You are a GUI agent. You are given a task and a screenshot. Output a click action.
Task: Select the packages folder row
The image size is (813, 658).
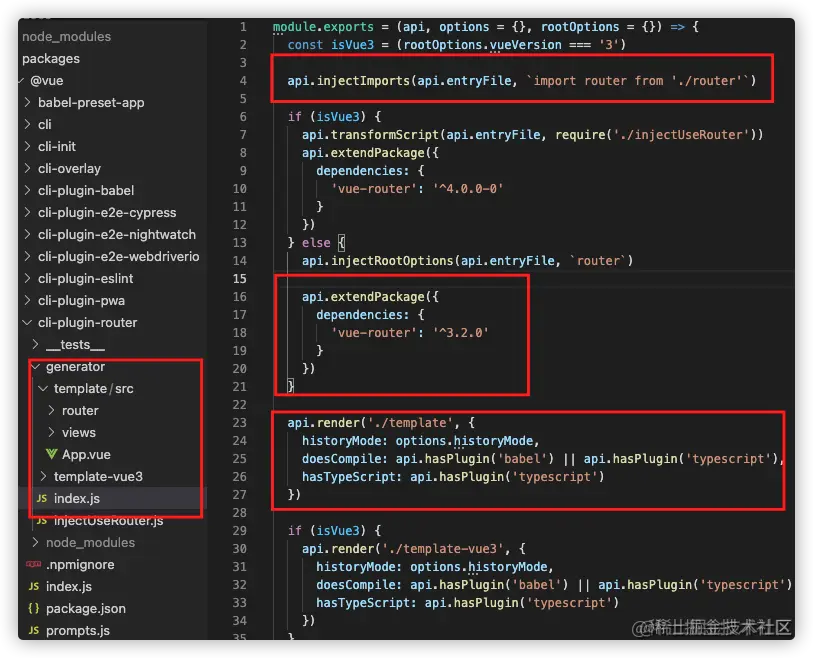(51, 59)
